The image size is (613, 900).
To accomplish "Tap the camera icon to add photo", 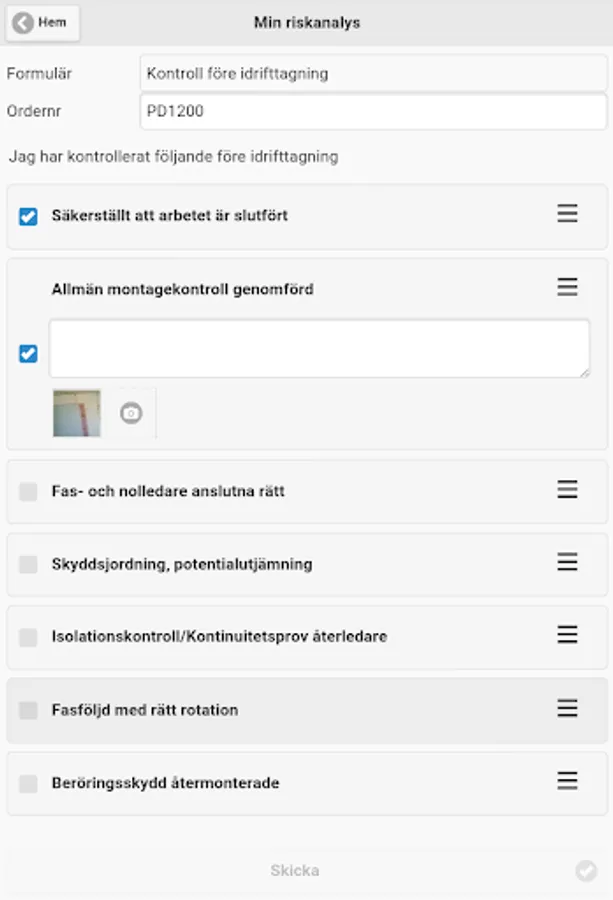I will 131,413.
